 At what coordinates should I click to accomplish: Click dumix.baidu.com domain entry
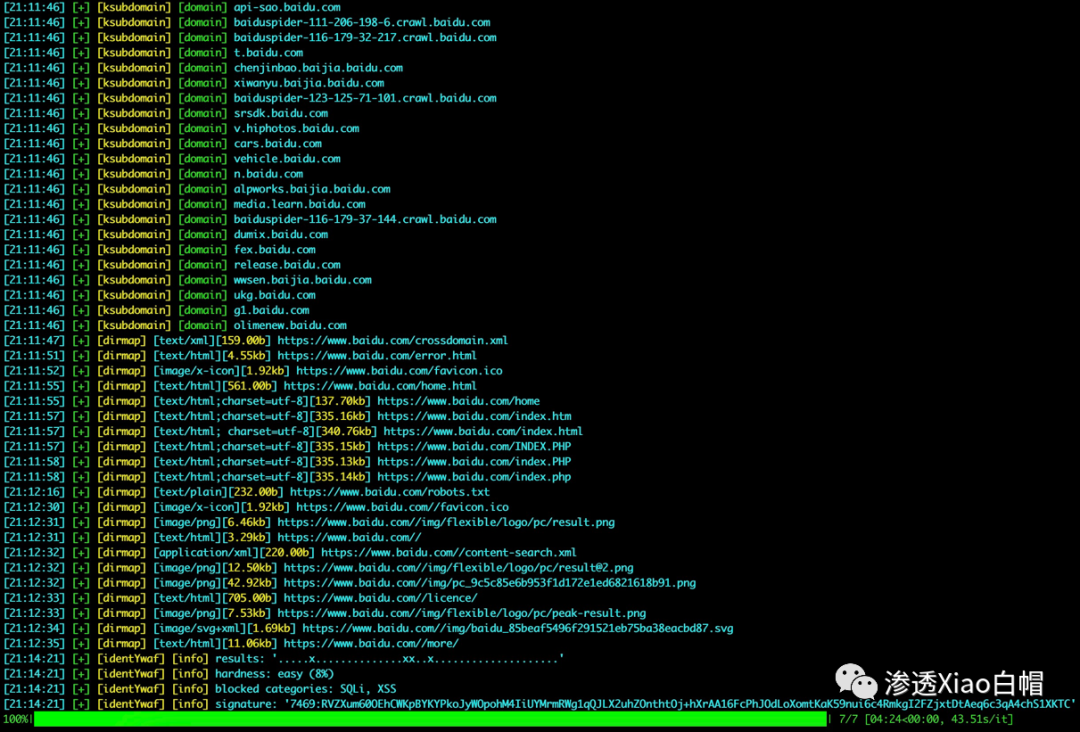(x=280, y=234)
